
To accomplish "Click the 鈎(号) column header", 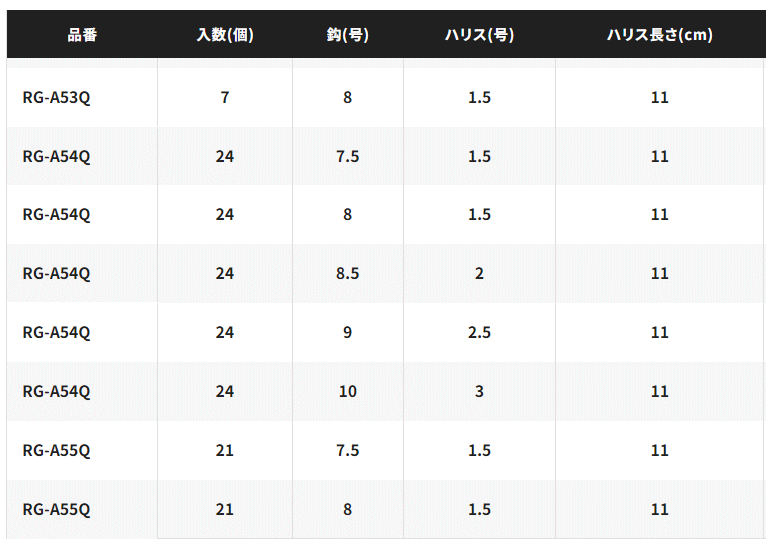I will click(x=347, y=35).
